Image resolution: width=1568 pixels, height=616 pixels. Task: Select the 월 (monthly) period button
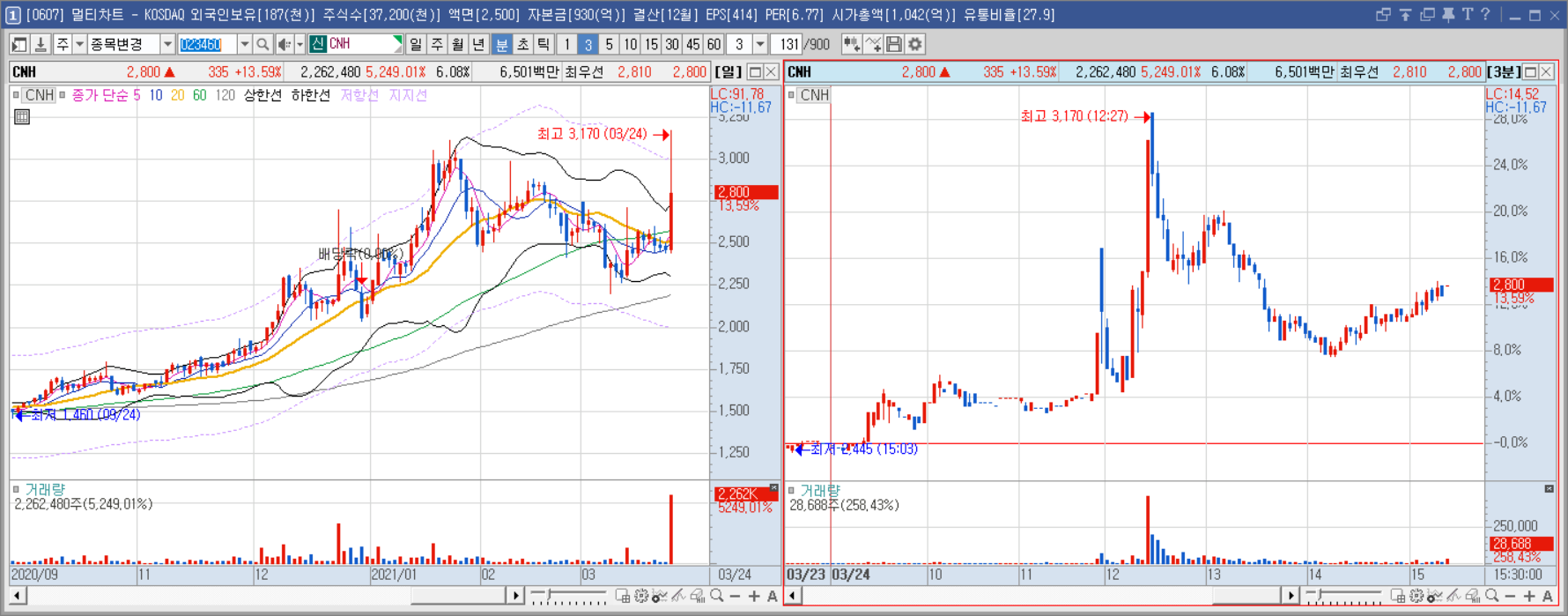[458, 44]
